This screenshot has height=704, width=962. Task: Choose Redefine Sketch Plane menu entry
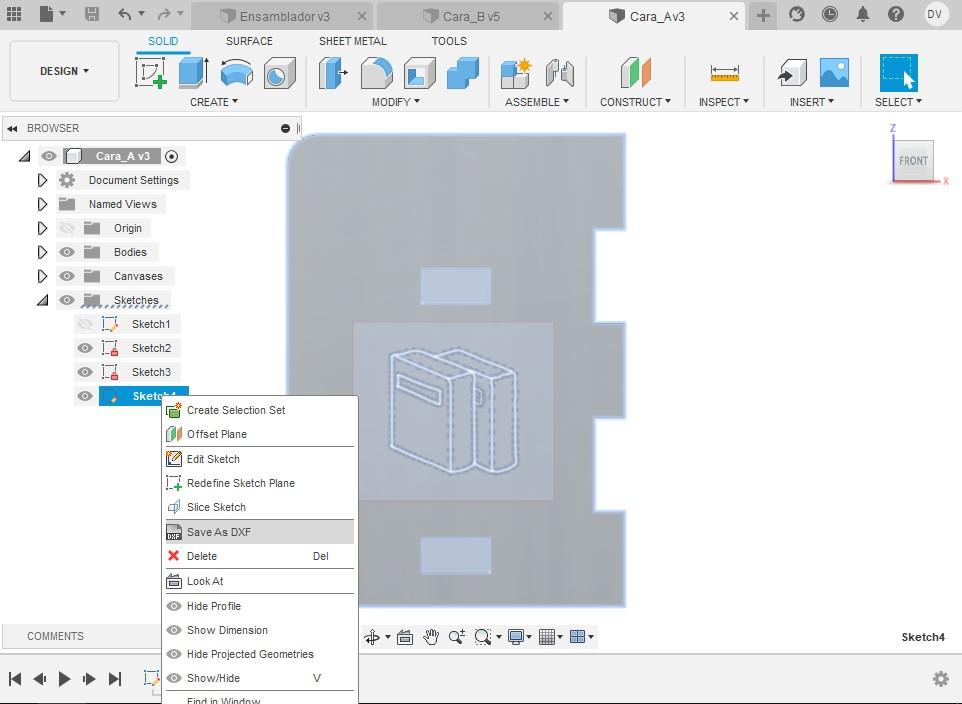(x=260, y=483)
